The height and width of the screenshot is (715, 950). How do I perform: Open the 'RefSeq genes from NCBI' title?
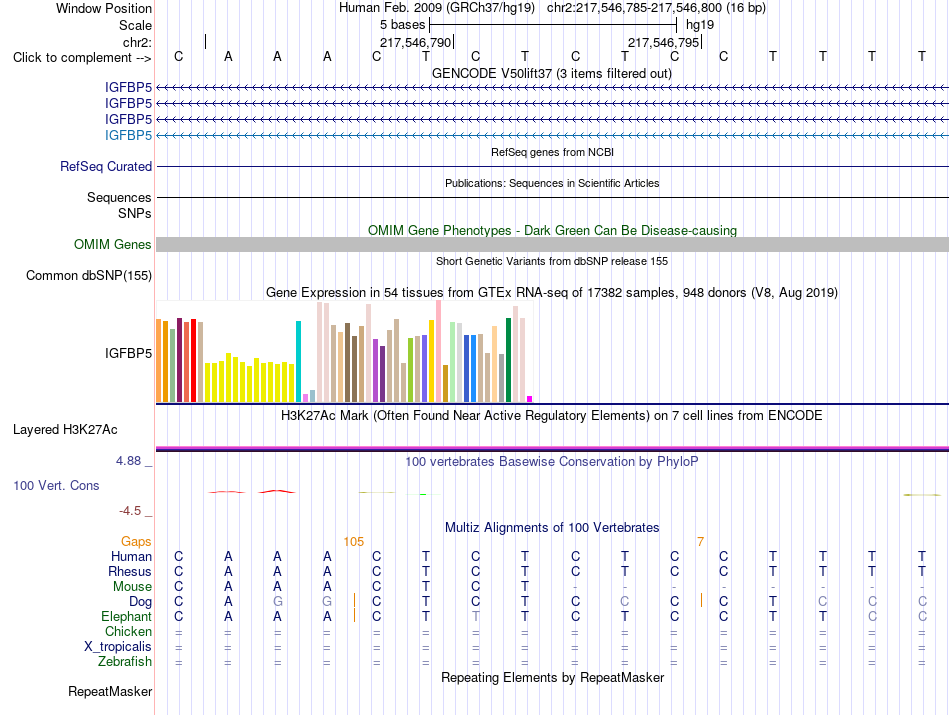pos(553,152)
